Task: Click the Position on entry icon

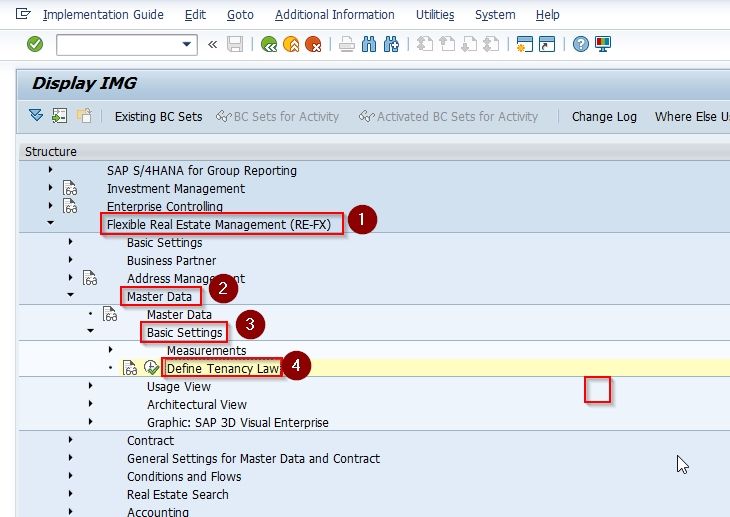Action: [x=60, y=116]
